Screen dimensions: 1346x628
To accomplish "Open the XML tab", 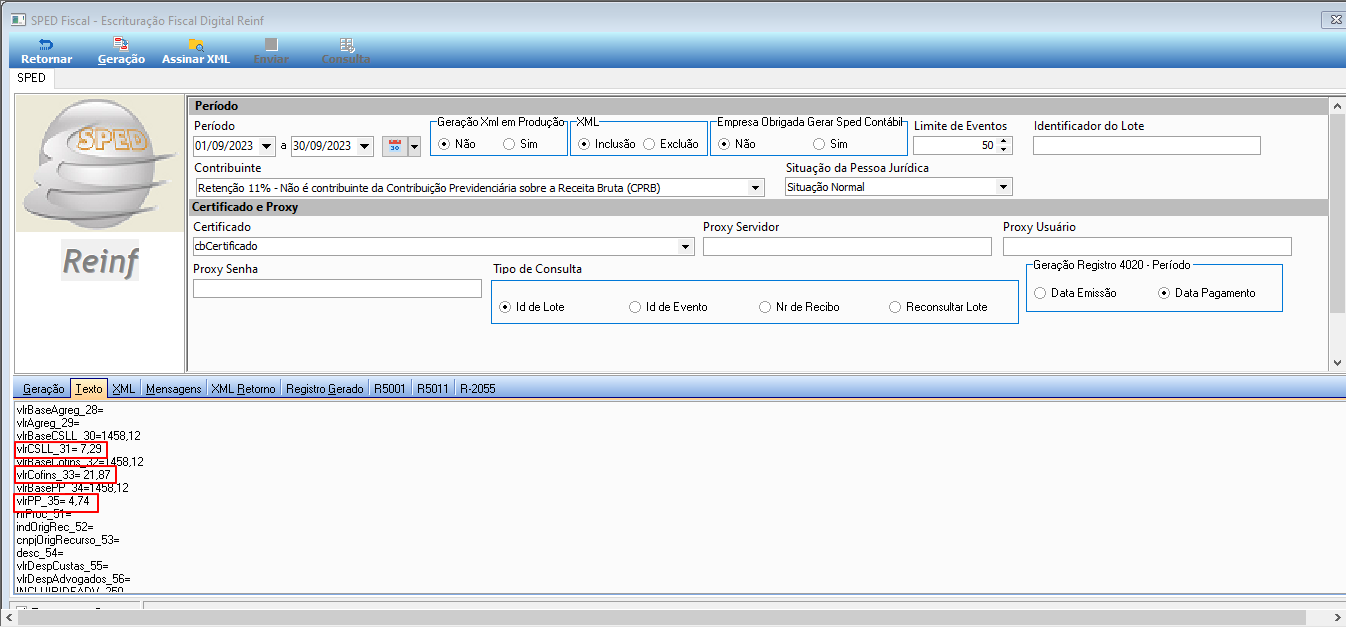I will coord(124,388).
